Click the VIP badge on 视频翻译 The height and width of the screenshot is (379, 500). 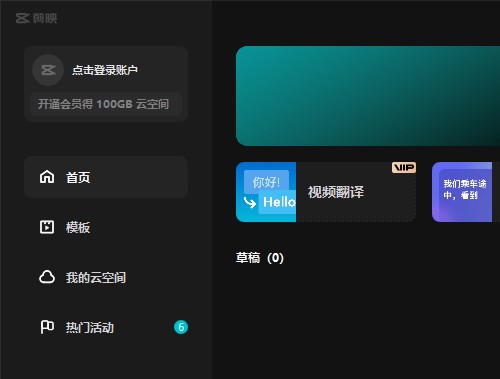(x=404, y=167)
